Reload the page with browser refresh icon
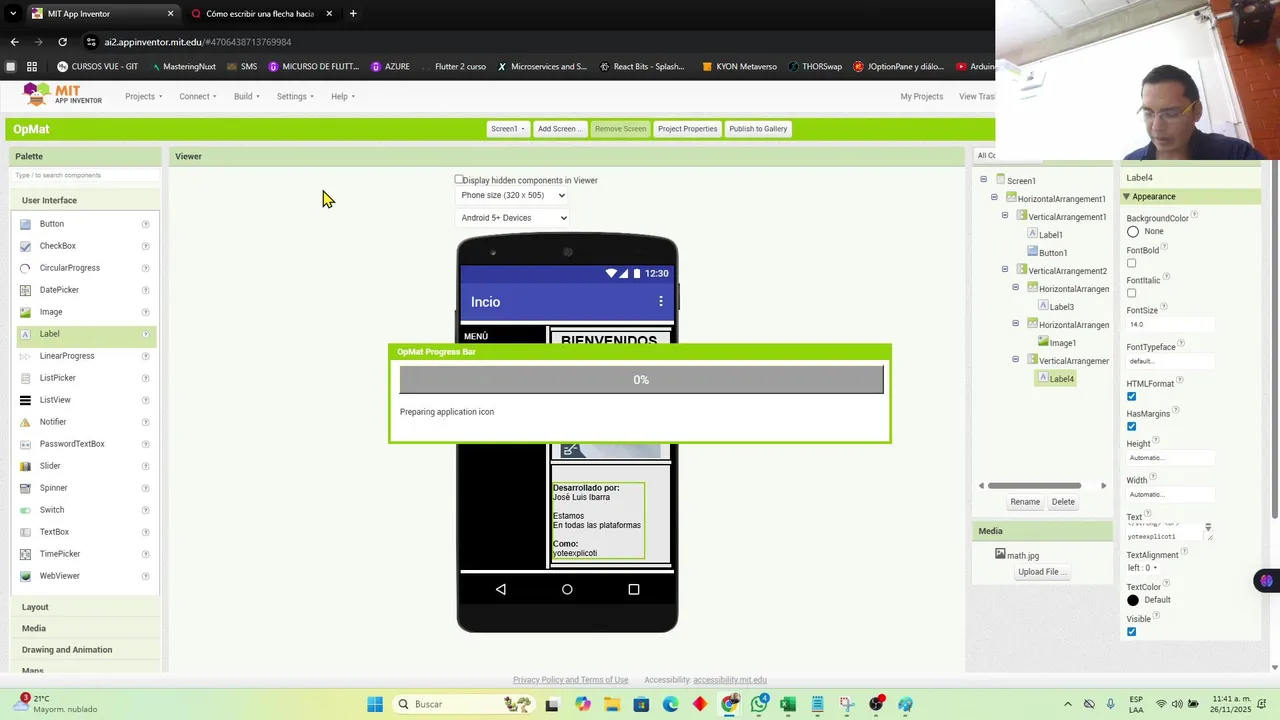 coord(62,42)
